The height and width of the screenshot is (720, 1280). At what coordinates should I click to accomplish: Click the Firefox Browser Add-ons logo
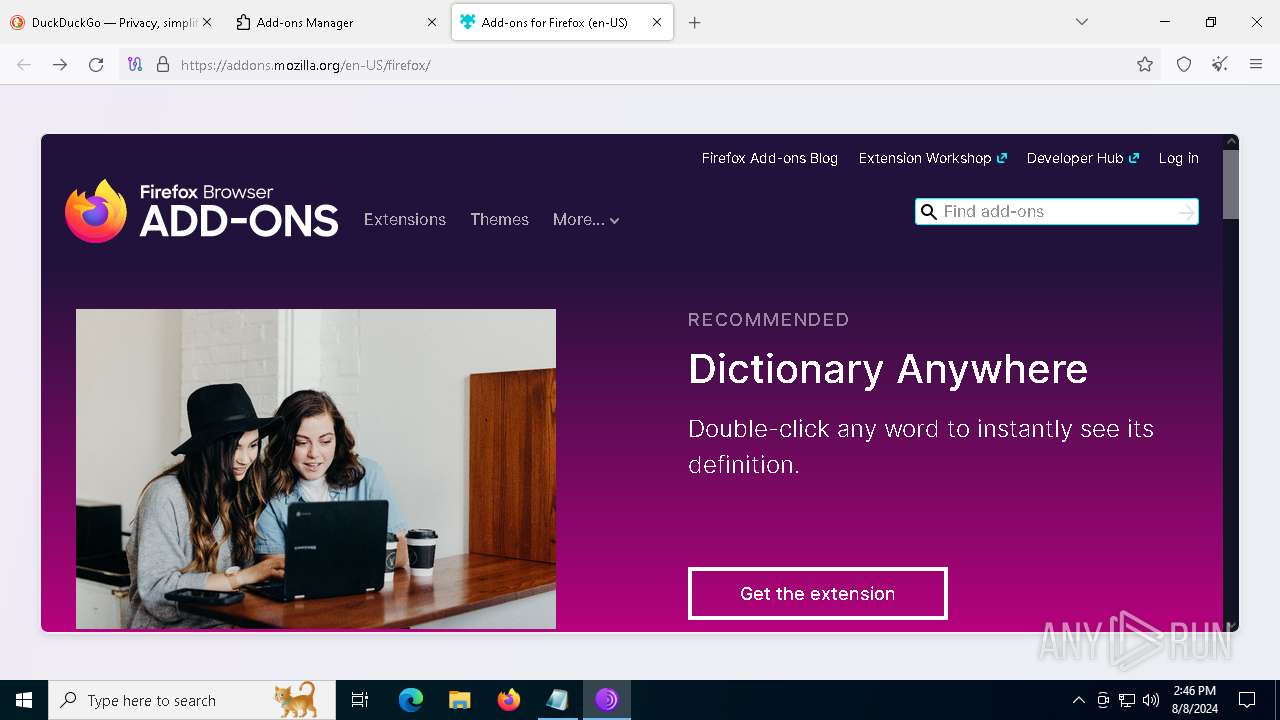pyautogui.click(x=201, y=211)
